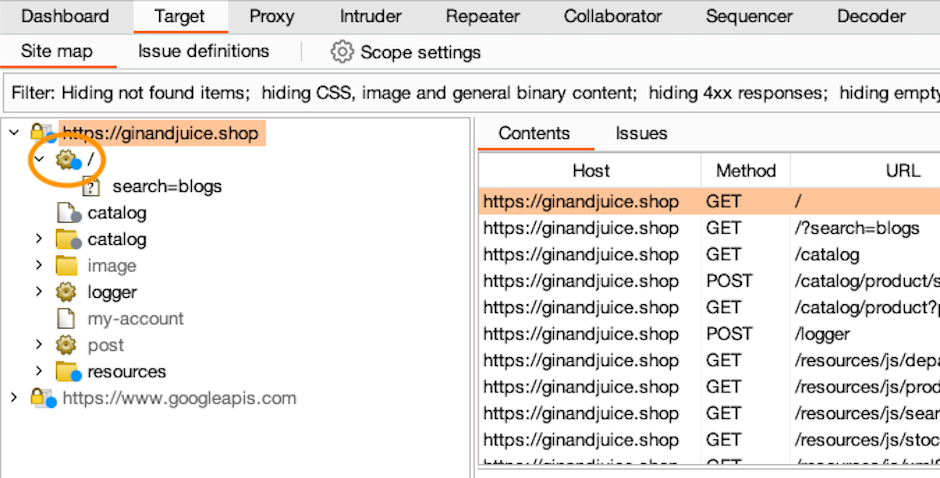Open Scope settings
This screenshot has height=478, width=940.
(420, 52)
